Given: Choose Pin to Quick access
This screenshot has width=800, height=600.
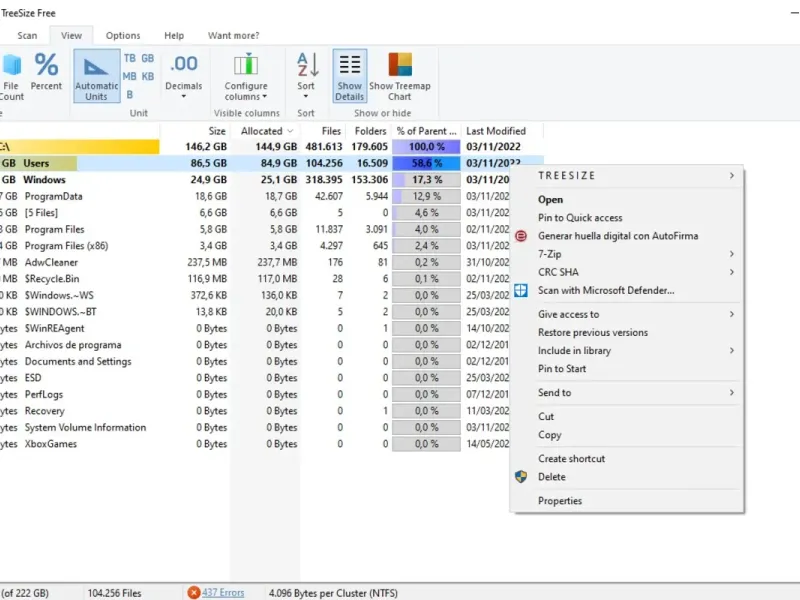Looking at the screenshot, I should 627,218.
